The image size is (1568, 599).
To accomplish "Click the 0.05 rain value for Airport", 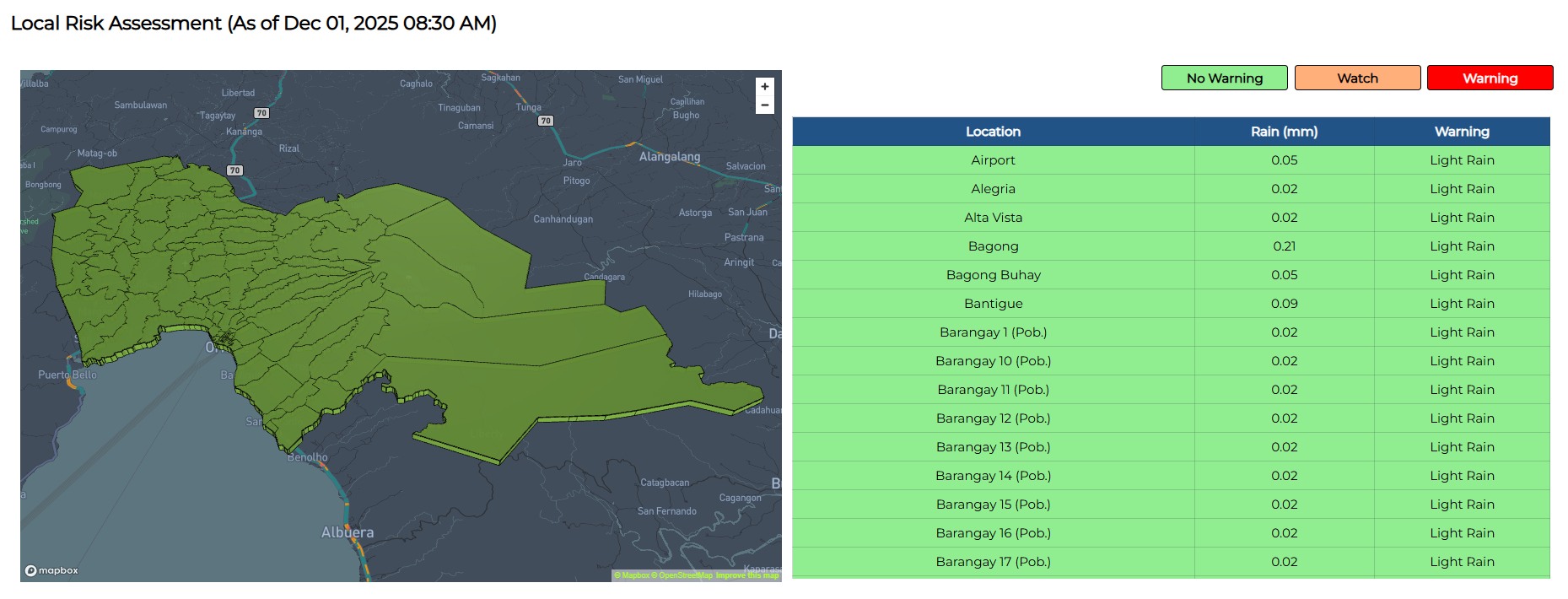I will pyautogui.click(x=1284, y=160).
